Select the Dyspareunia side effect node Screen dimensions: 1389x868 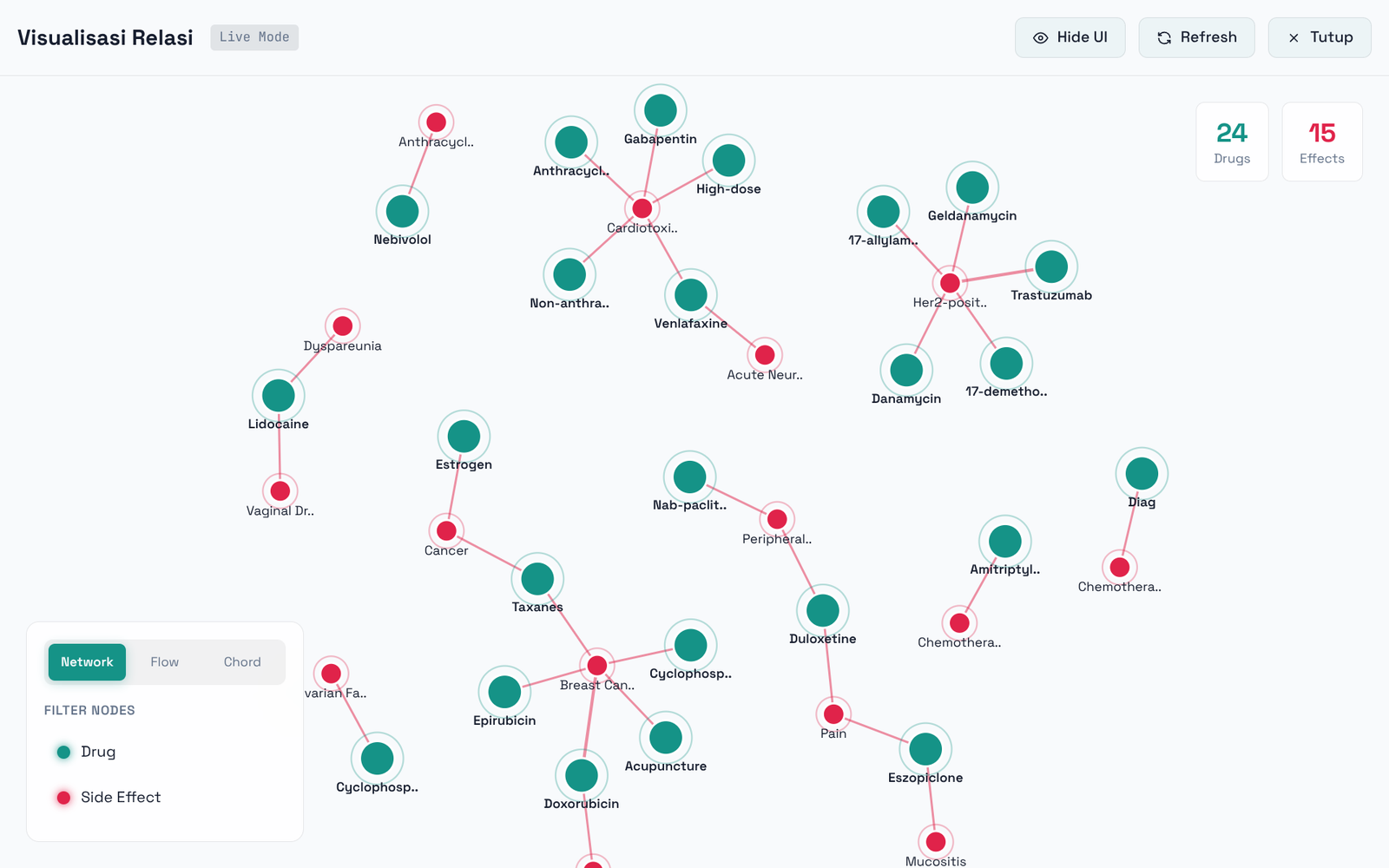pos(343,325)
